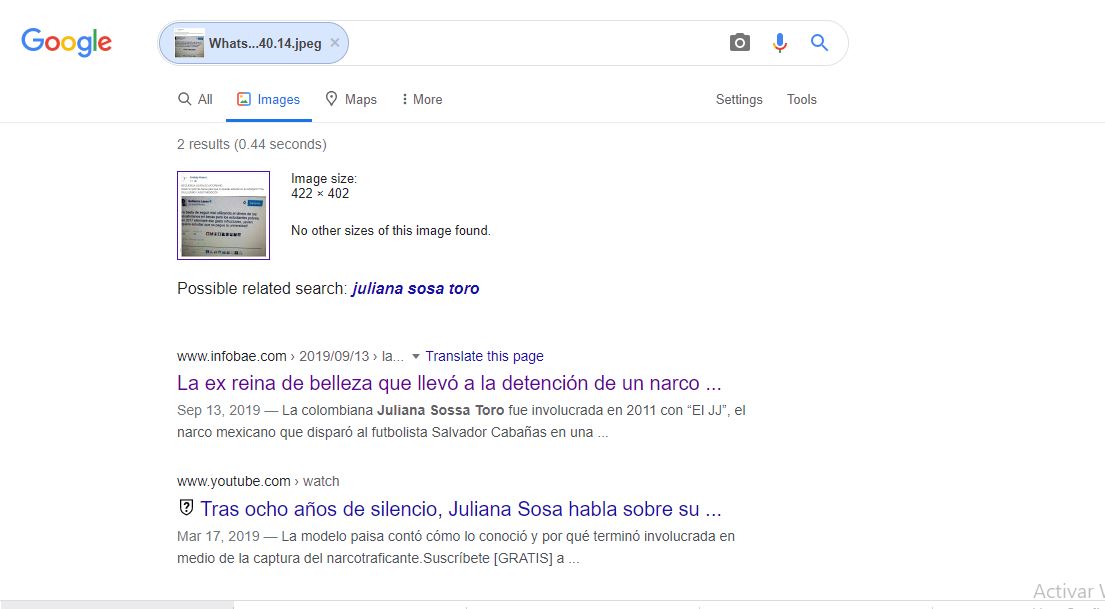Expand the infobae result dropdown arrow
Viewport: 1105px width, 609px height.
415,356
